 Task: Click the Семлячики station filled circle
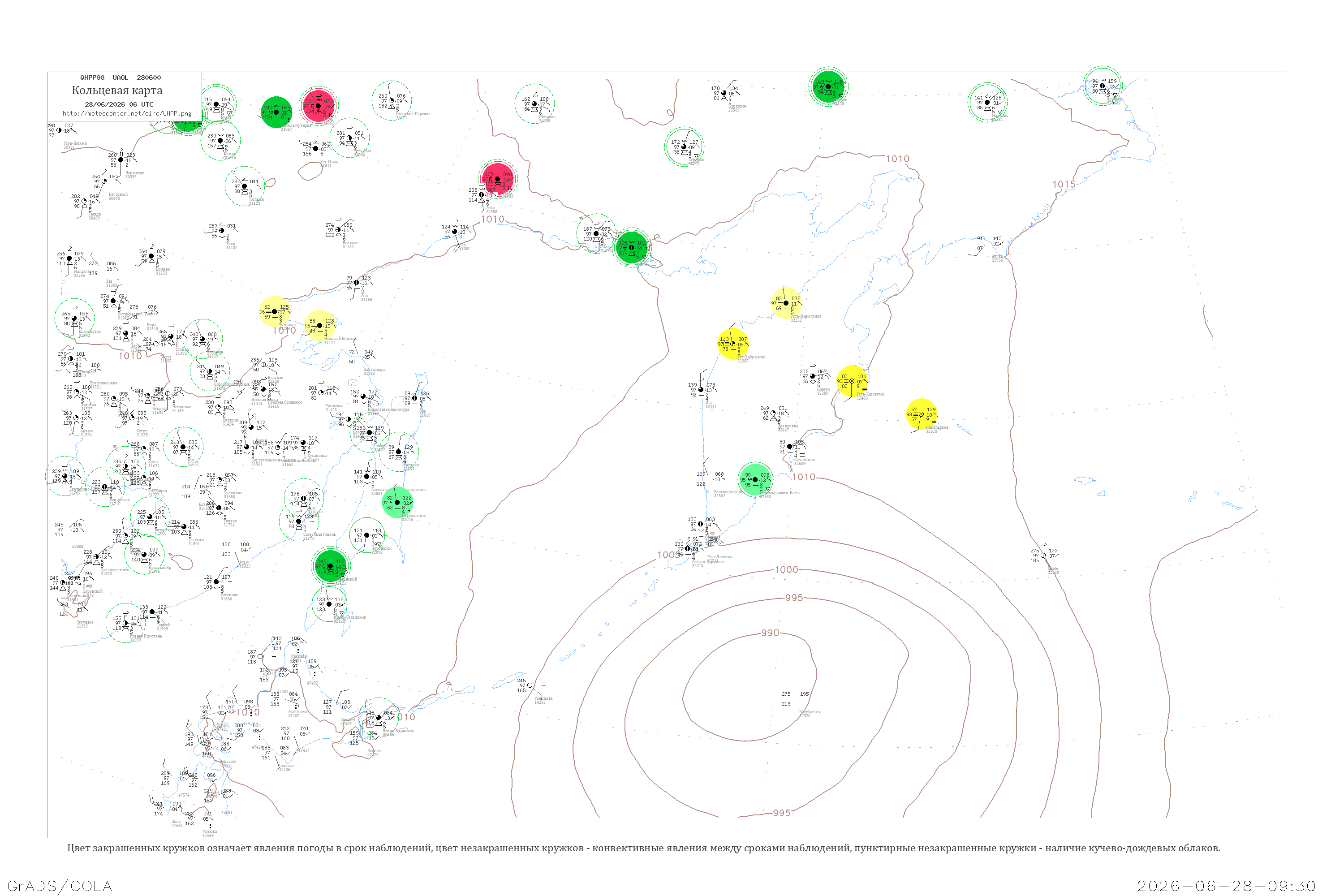(x=790, y=446)
